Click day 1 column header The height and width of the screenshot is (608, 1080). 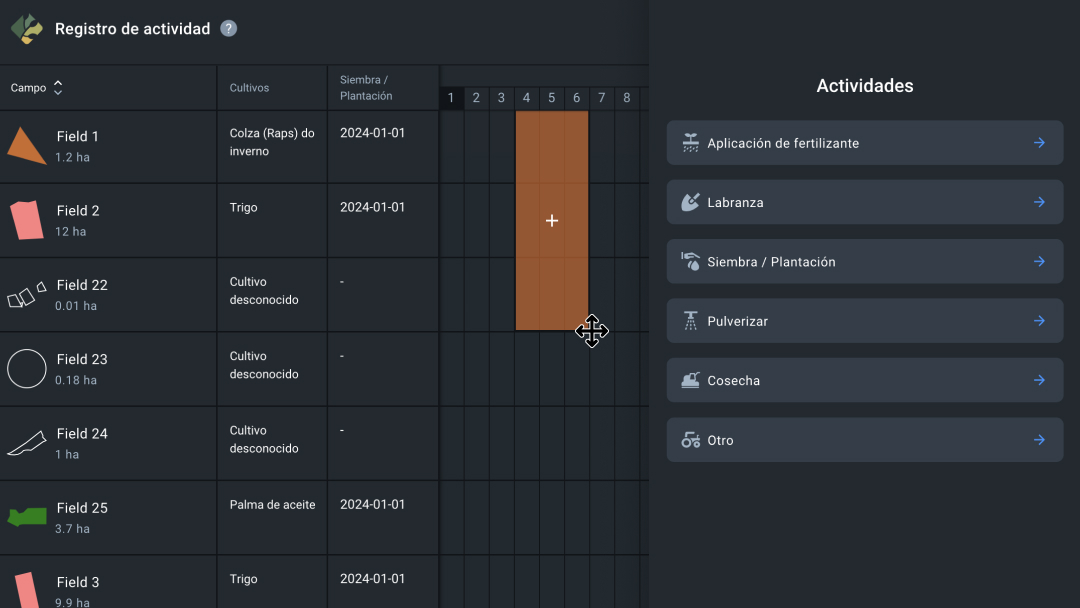pos(451,98)
